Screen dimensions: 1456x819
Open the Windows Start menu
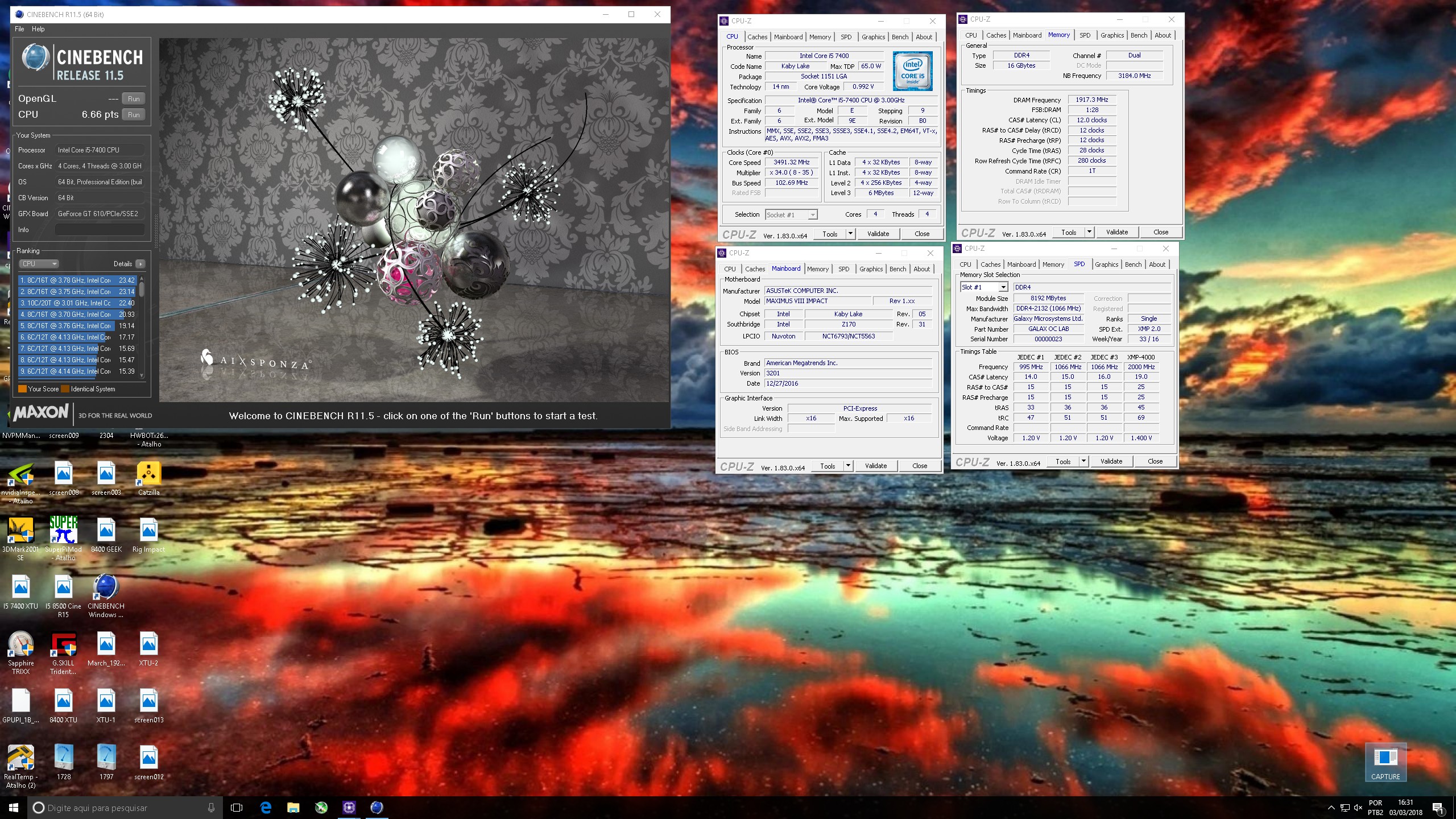pos(14,808)
